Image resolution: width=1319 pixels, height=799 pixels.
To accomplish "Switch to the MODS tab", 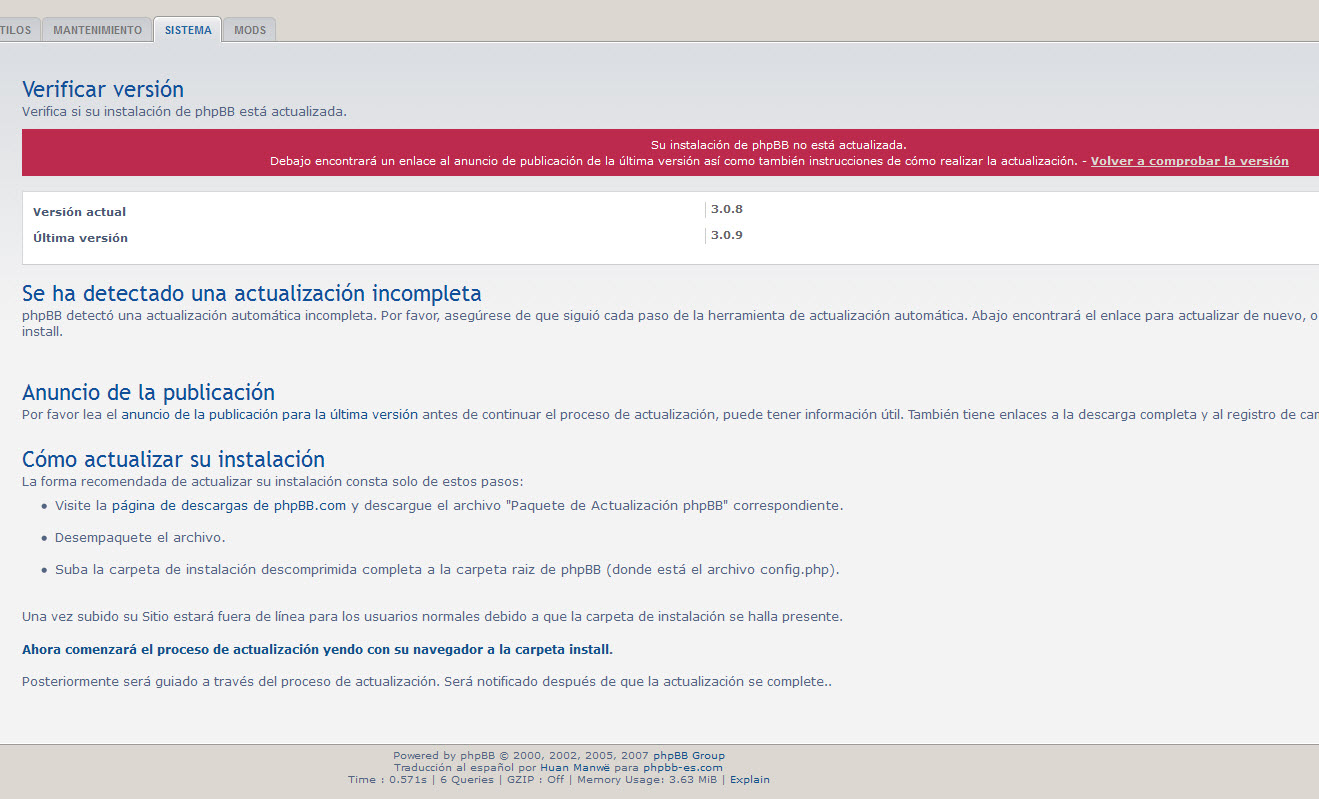I will click(249, 30).
